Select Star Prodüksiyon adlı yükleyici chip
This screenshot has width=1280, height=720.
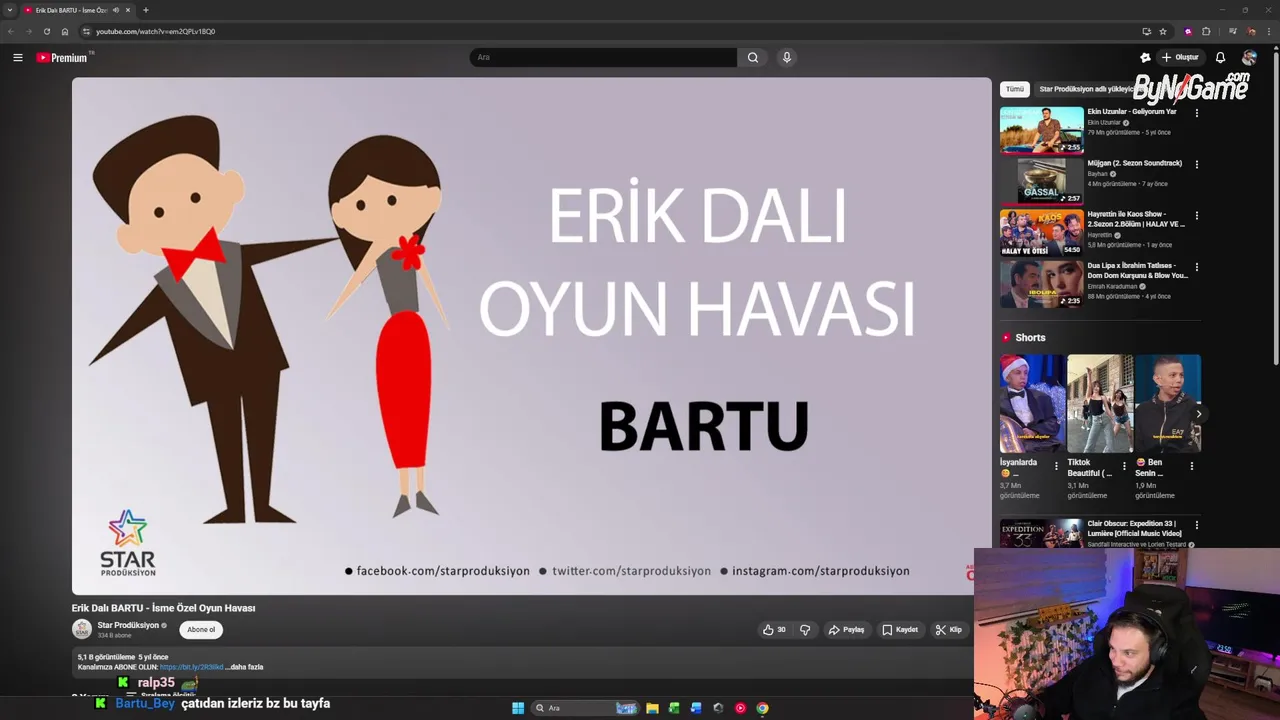point(1090,89)
